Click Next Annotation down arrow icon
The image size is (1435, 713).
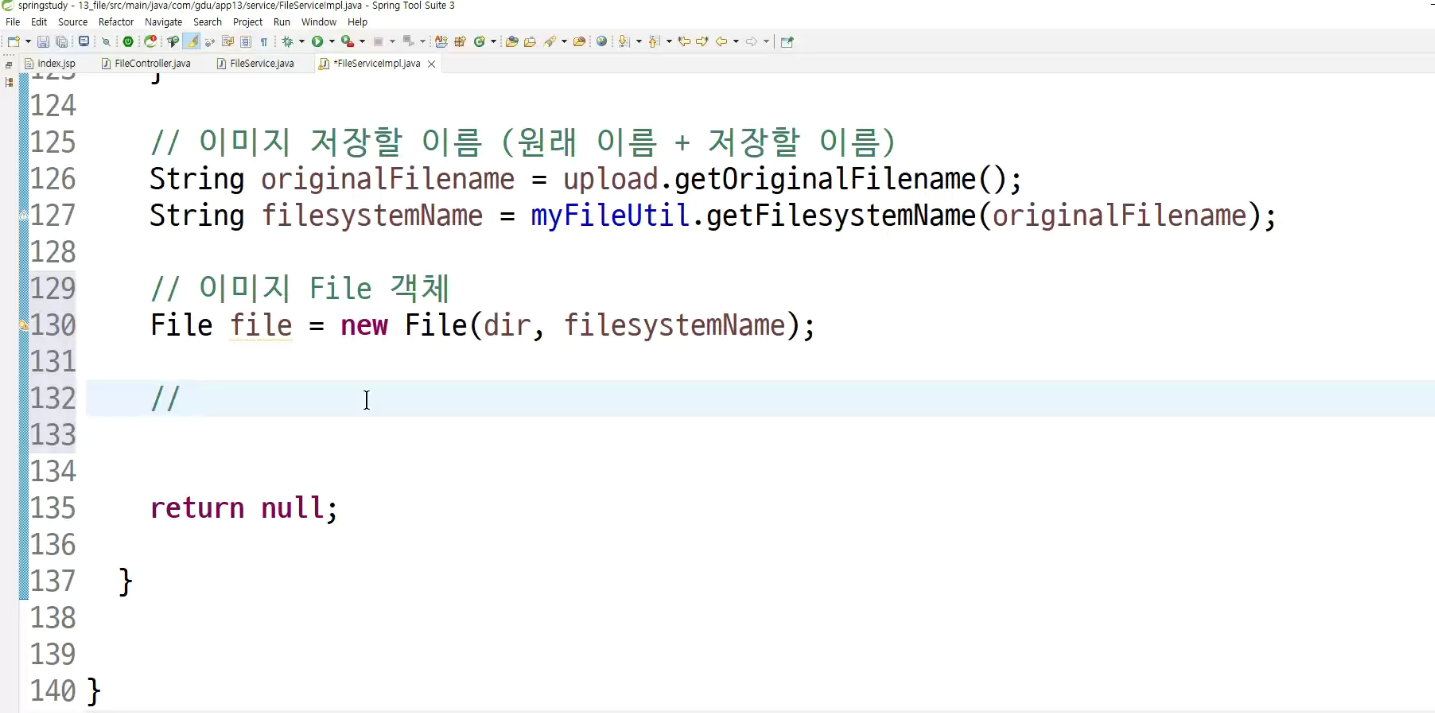623,41
